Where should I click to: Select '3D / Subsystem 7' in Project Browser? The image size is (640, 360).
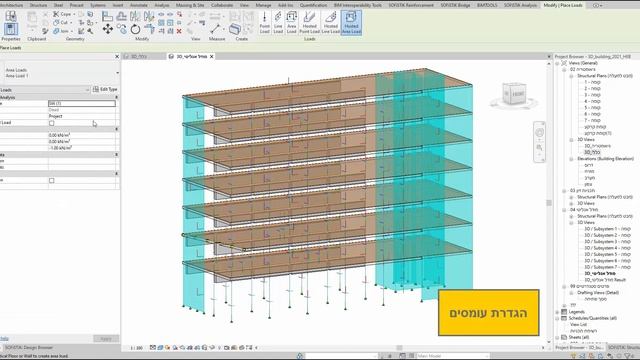tap(607, 267)
